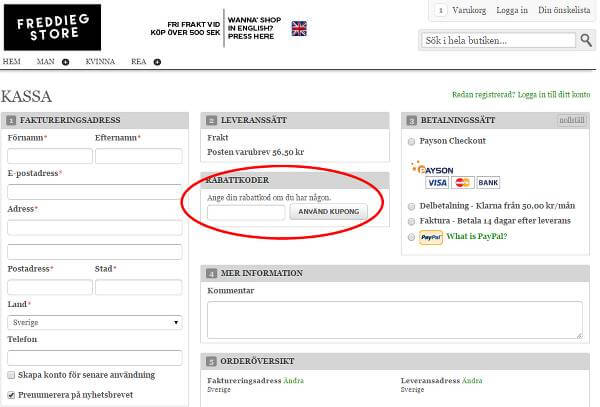Click the plus icon next to MAN
The image size is (600, 407).
pos(66,62)
